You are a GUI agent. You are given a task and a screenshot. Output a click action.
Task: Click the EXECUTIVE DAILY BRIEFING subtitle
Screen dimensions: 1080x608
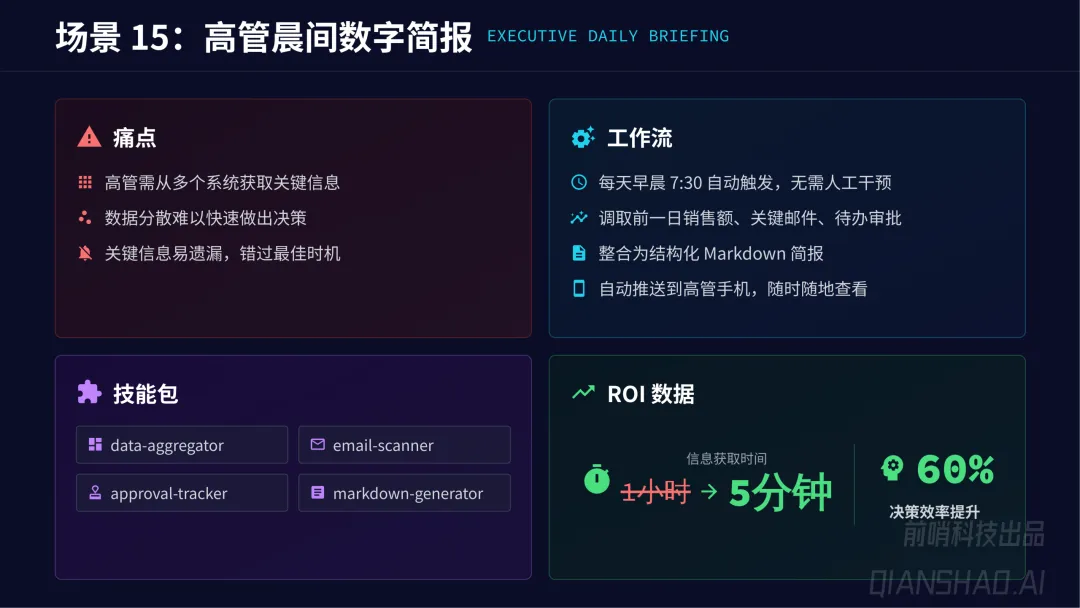608,36
